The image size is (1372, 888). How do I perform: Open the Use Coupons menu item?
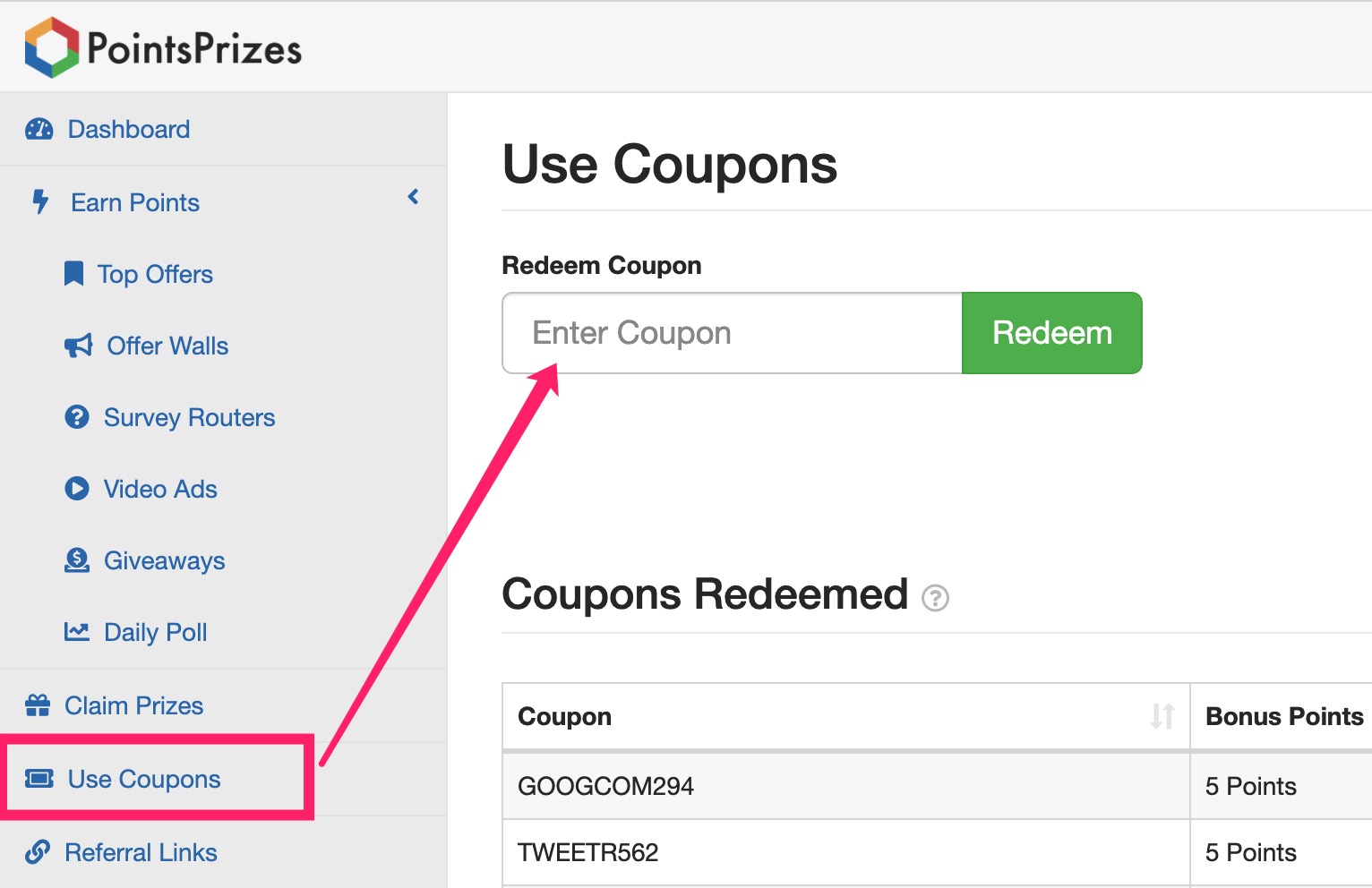(144, 779)
